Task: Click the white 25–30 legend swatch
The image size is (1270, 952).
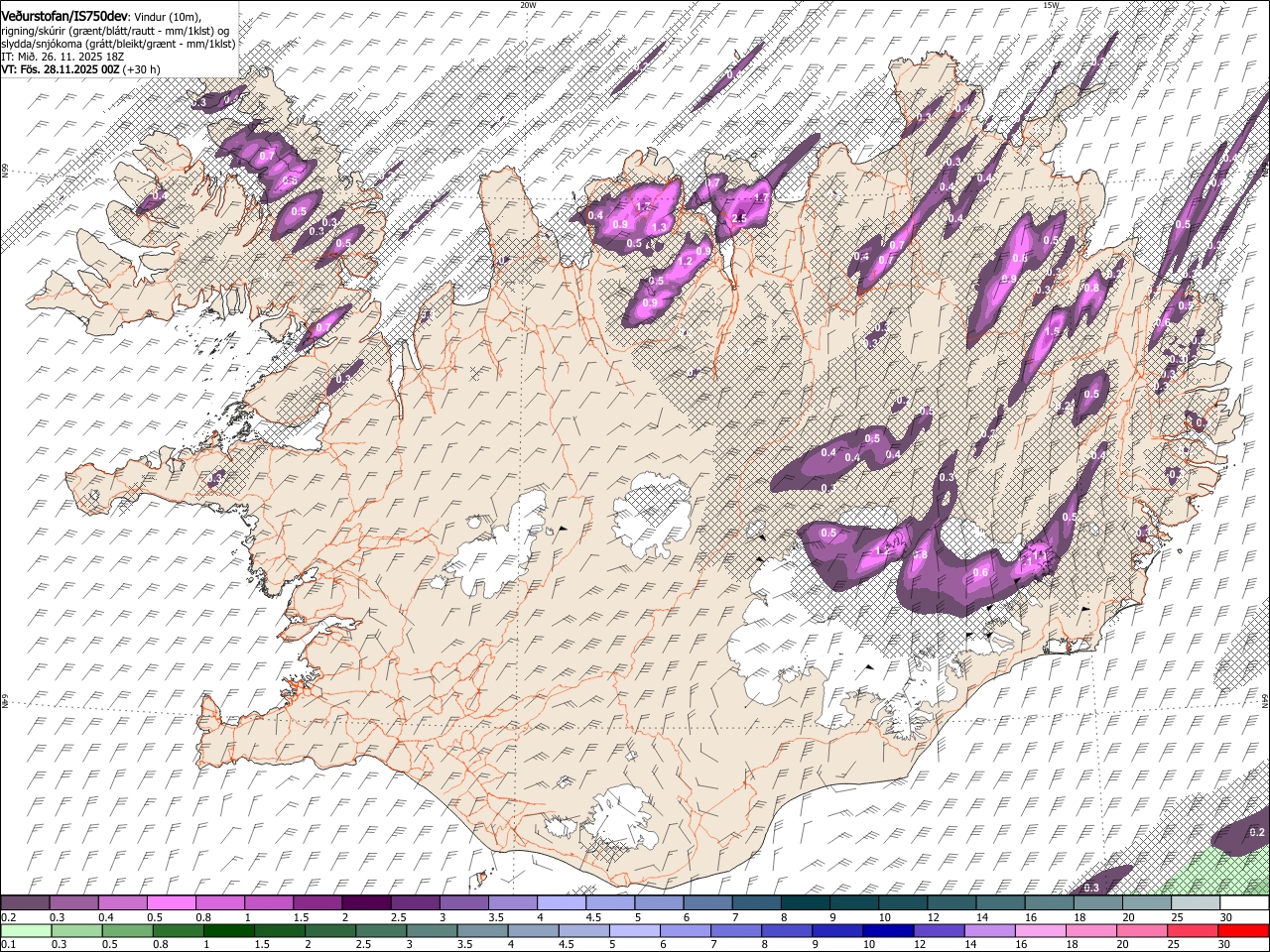Action: pyautogui.click(x=1195, y=903)
